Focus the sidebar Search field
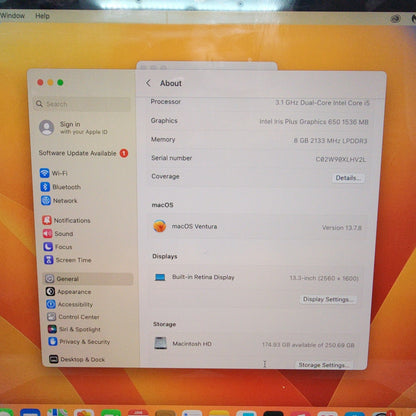Screen dimensions: 416x416 82,104
